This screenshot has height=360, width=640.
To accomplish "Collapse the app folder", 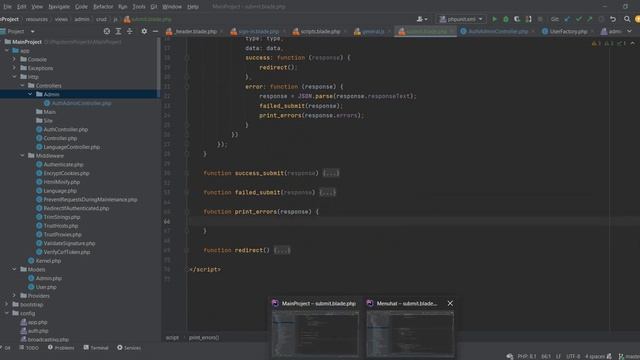I will [x=7, y=51].
